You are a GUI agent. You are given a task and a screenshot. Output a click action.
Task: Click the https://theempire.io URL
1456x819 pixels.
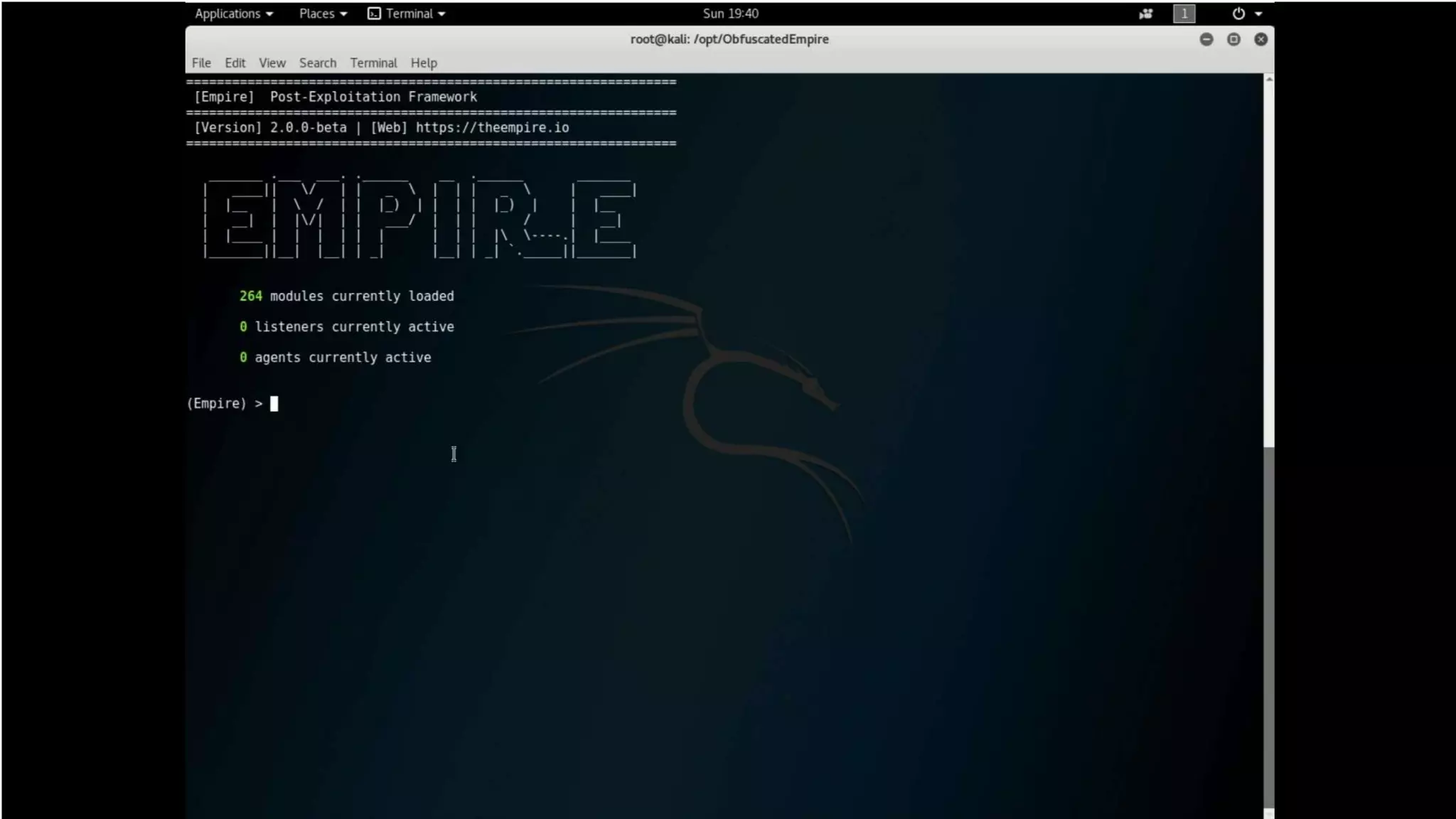click(x=492, y=127)
